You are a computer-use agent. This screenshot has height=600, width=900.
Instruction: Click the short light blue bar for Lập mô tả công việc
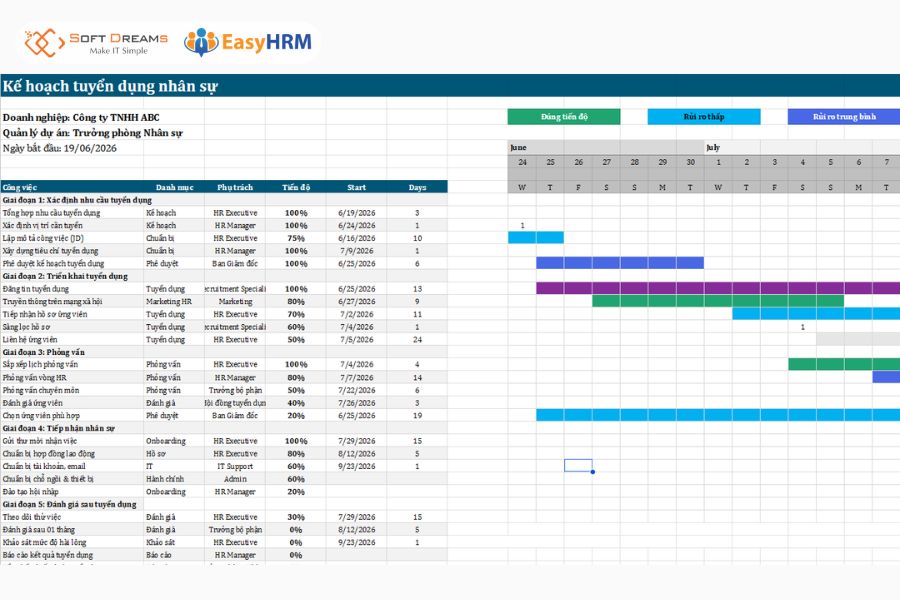tap(536, 238)
